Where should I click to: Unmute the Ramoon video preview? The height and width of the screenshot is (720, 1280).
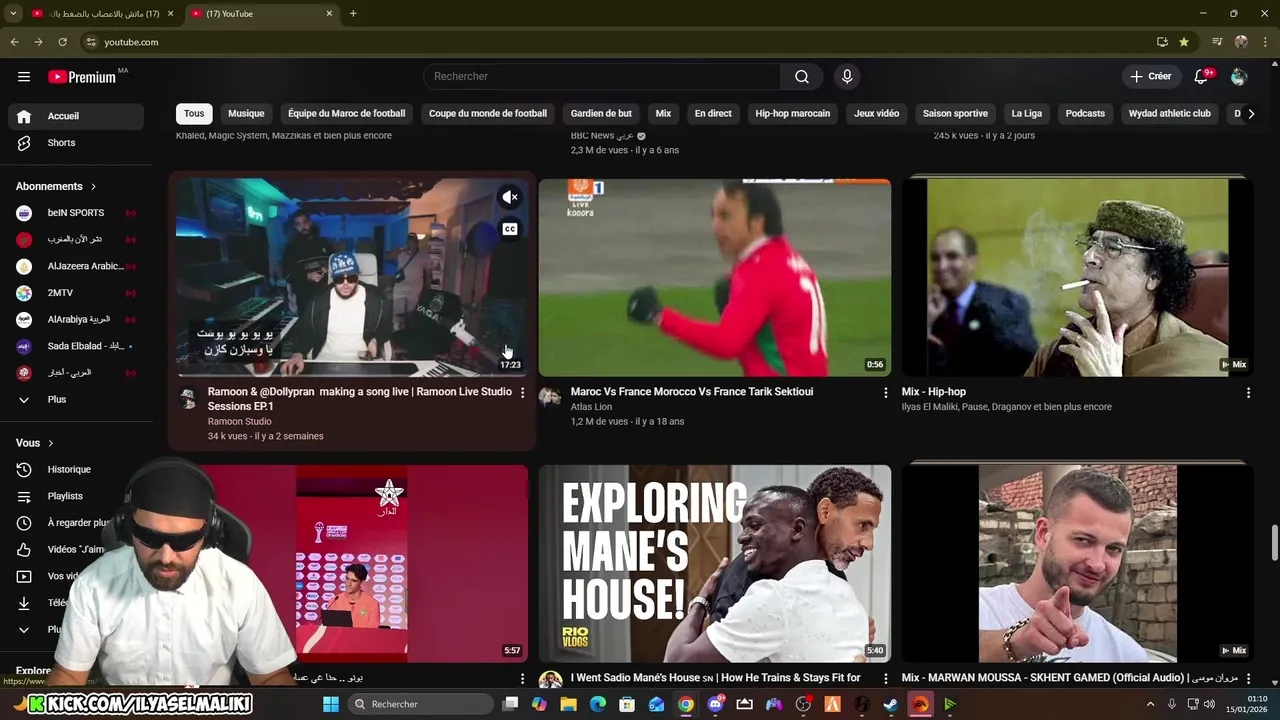pos(510,197)
